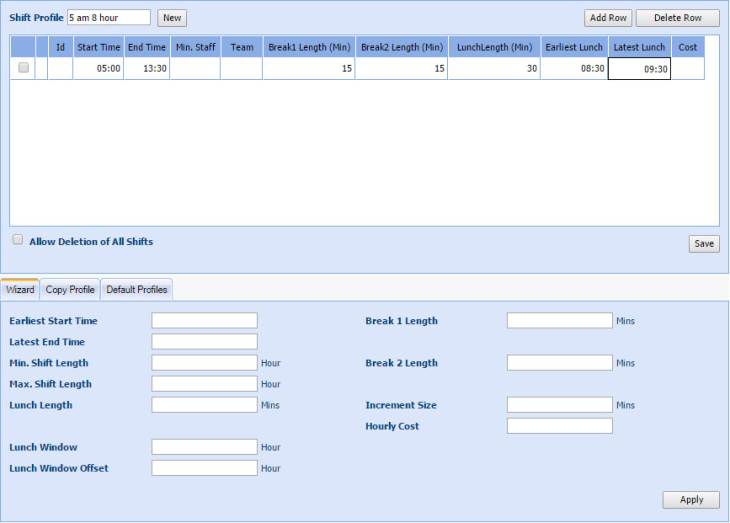Click the Hourly Cost field
Image resolution: width=730 pixels, height=523 pixels.
click(559, 426)
